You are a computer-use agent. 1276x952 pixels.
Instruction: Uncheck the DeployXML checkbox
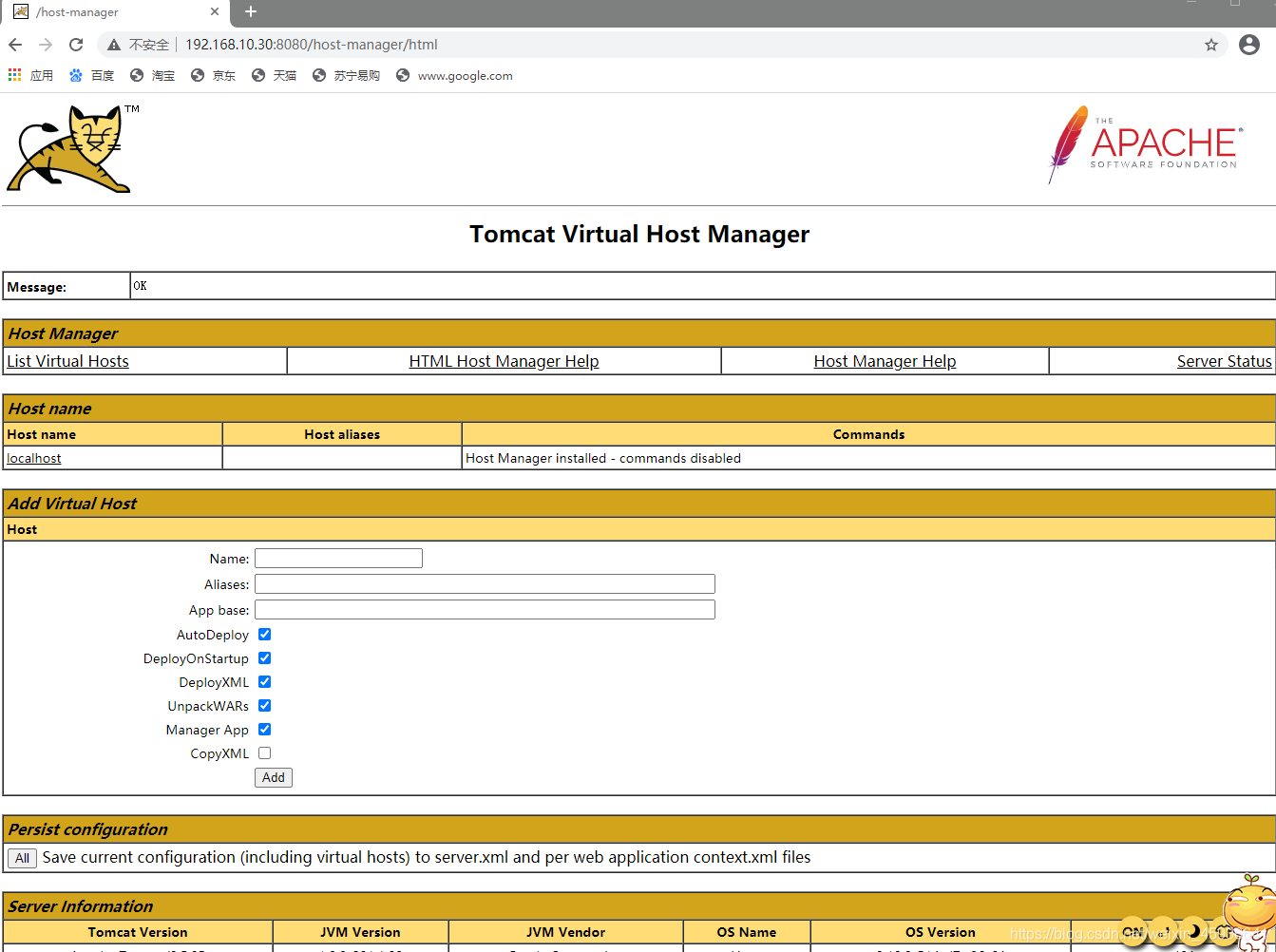pos(265,682)
